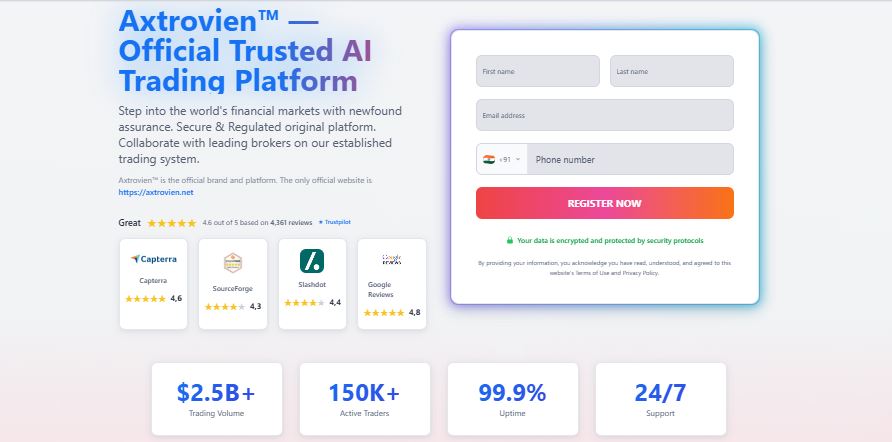Click the India flag icon
The image size is (892, 442).
click(489, 159)
